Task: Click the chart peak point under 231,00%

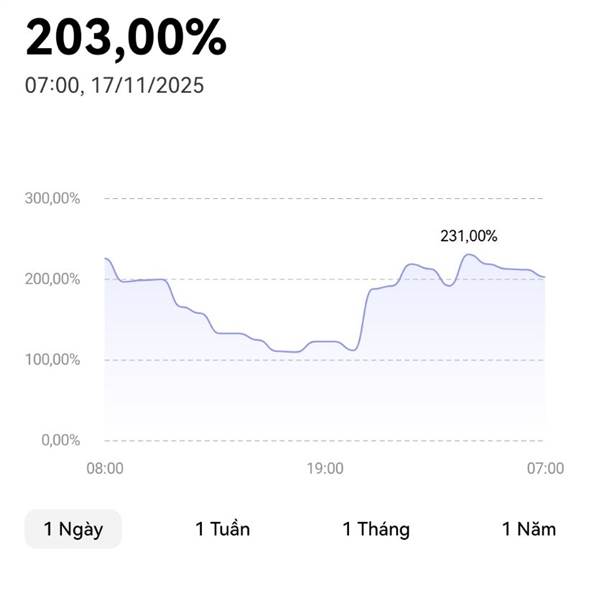Action: click(x=468, y=254)
